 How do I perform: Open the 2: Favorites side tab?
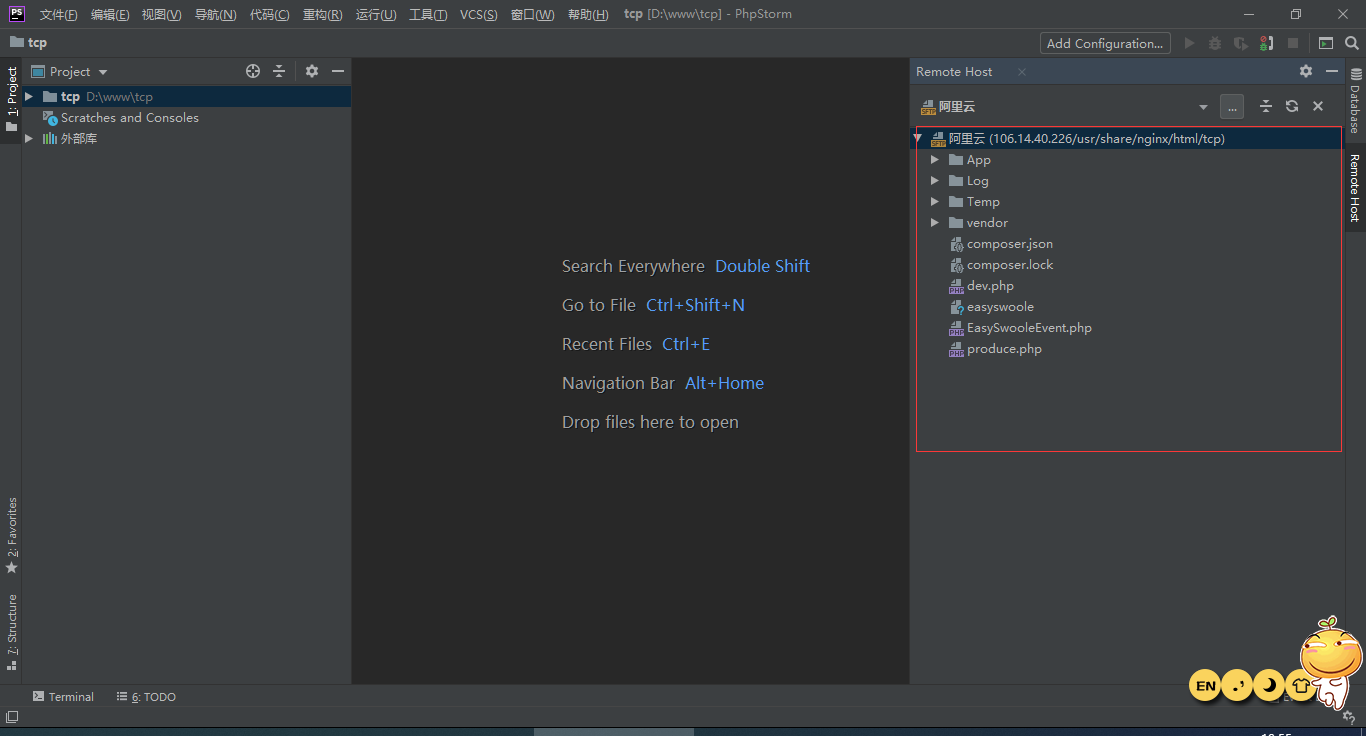pyautogui.click(x=11, y=536)
